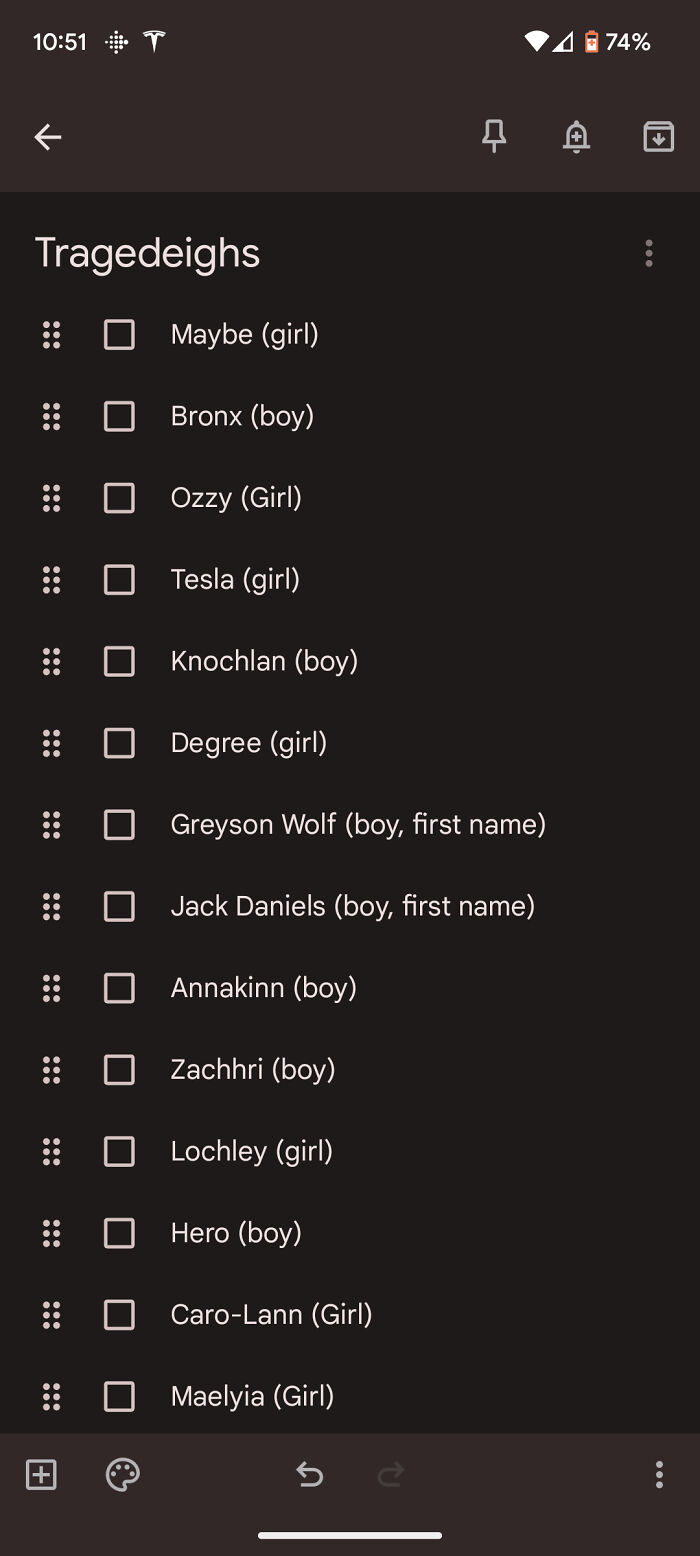
Task: Open the bottom bar more options menu
Action: point(658,1474)
